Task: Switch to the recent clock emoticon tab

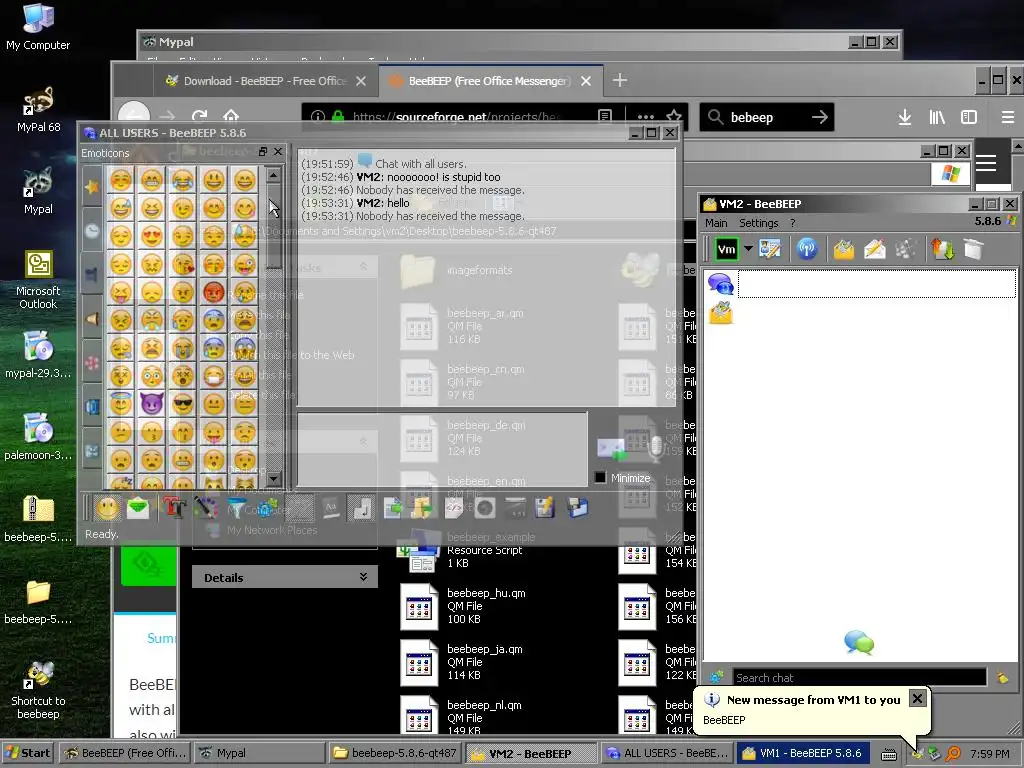Action: click(x=92, y=231)
